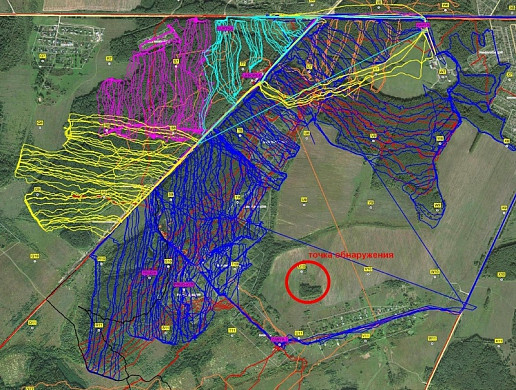516x390 pixels.
Task: Click the yellow waypoint label at the northeast farm buildings
Action: point(442,72)
